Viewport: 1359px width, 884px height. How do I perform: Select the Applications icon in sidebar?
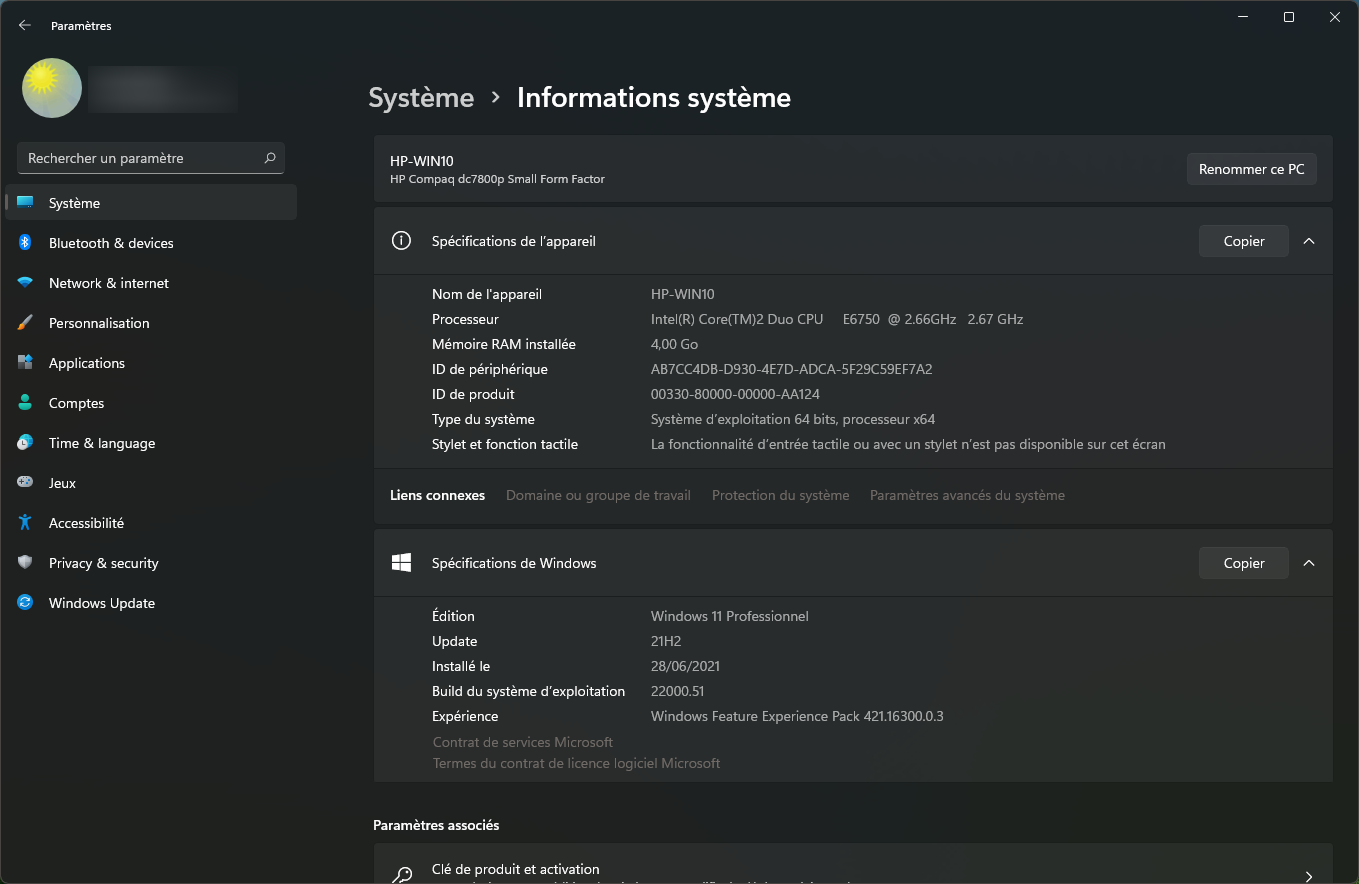[25, 363]
